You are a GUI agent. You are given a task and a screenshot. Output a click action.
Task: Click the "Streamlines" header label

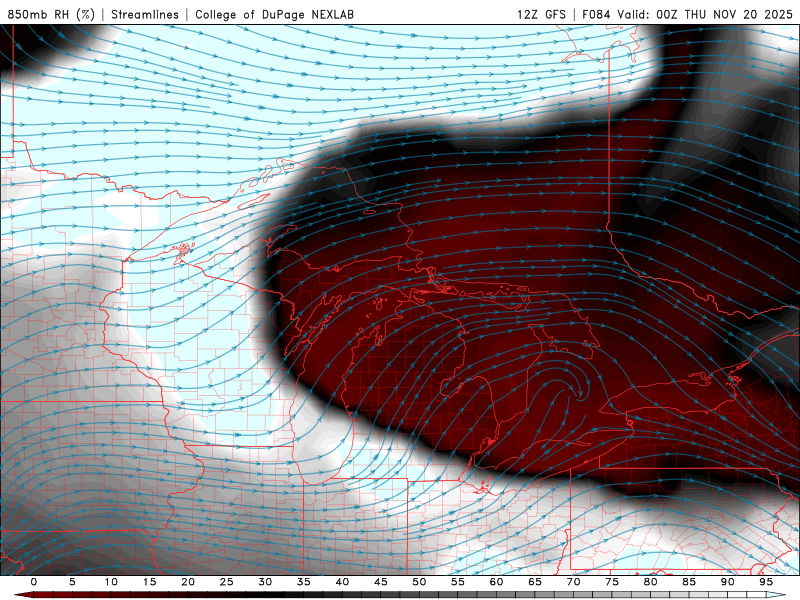pyautogui.click(x=145, y=14)
